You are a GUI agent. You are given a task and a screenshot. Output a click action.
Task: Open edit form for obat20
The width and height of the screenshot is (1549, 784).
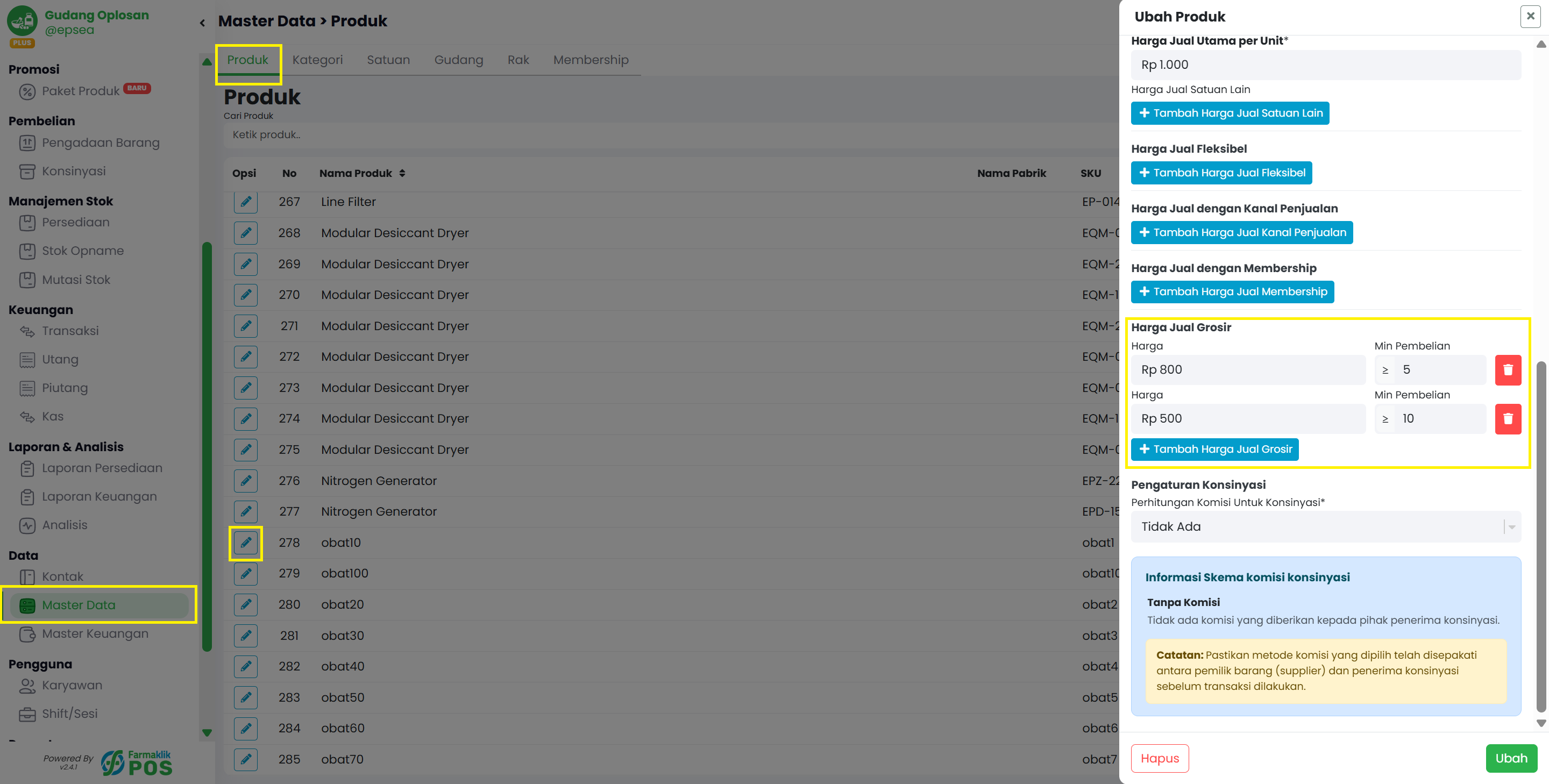[245, 605]
